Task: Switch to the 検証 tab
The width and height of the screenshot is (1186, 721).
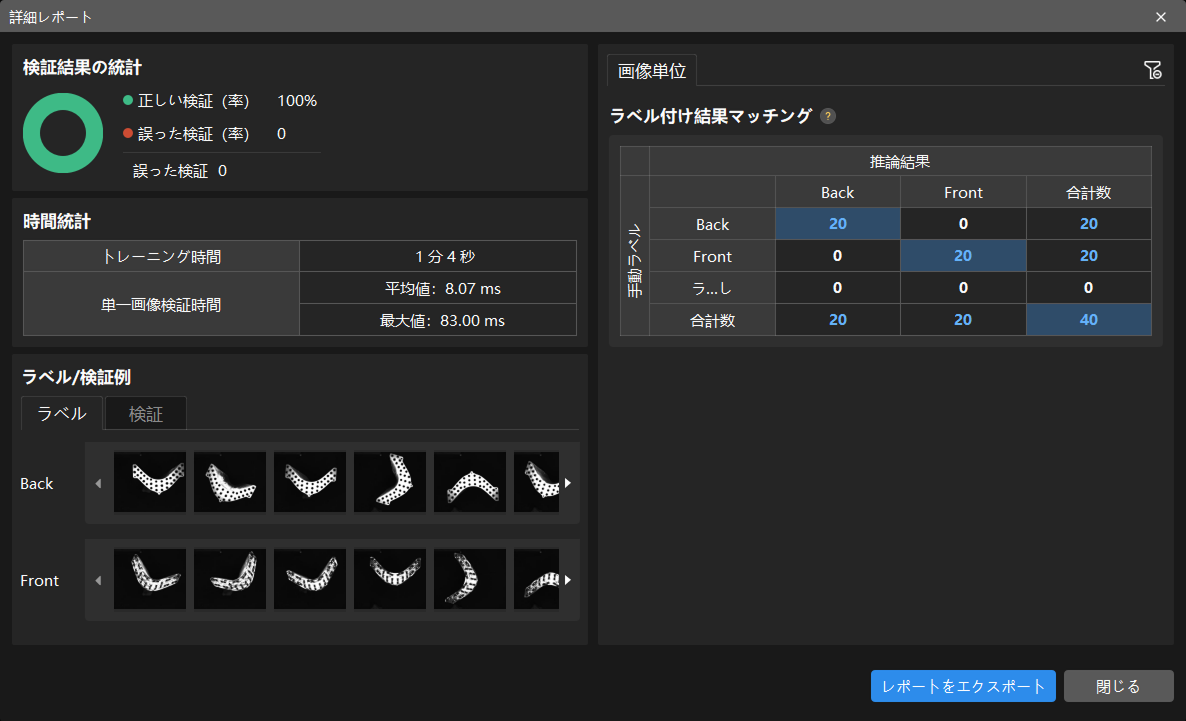Action: click(x=145, y=414)
